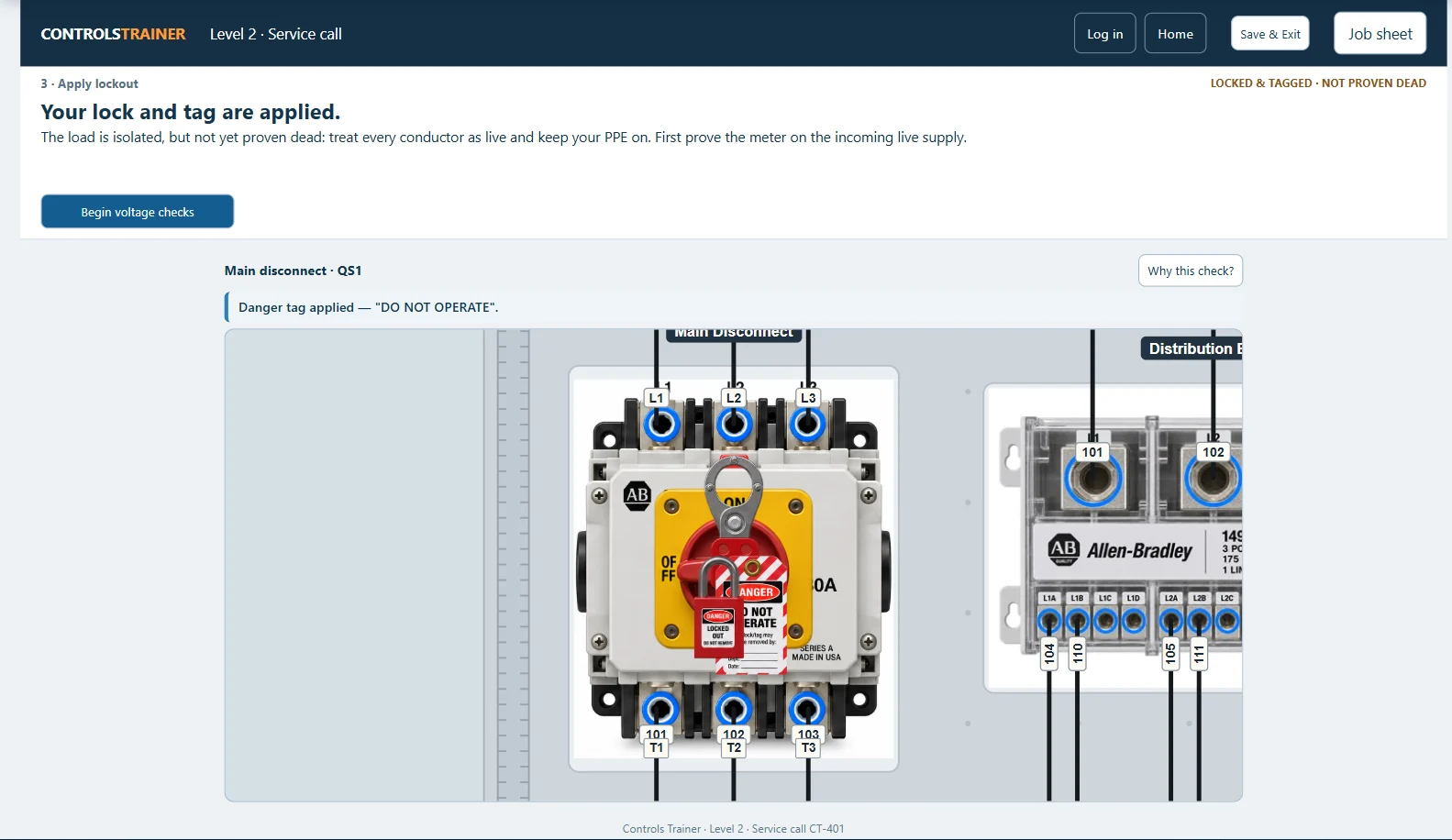Touch the L1B output terminal
This screenshot has width=1452, height=840.
click(1078, 621)
